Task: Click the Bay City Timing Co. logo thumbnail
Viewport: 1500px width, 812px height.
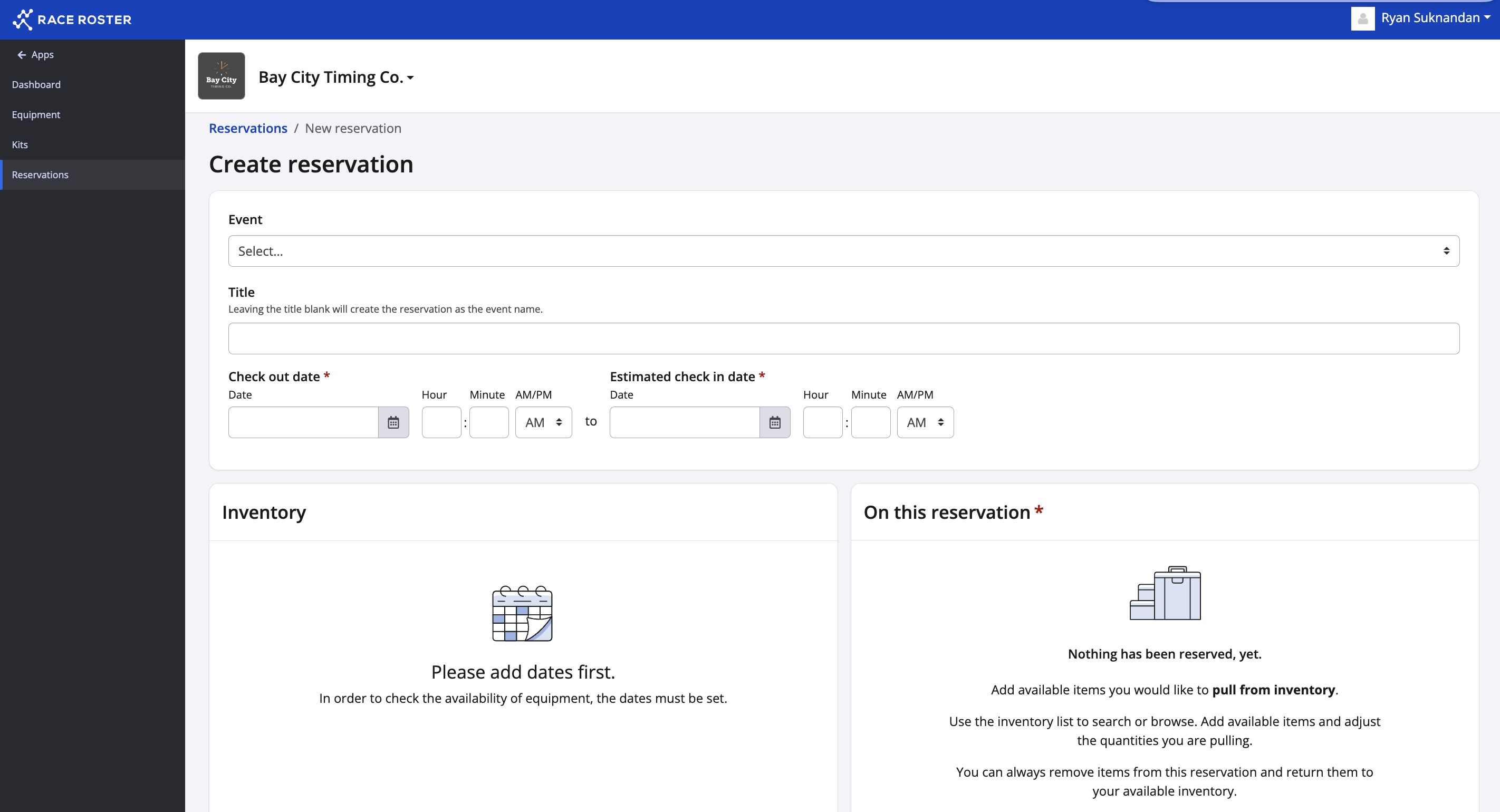Action: [x=222, y=76]
